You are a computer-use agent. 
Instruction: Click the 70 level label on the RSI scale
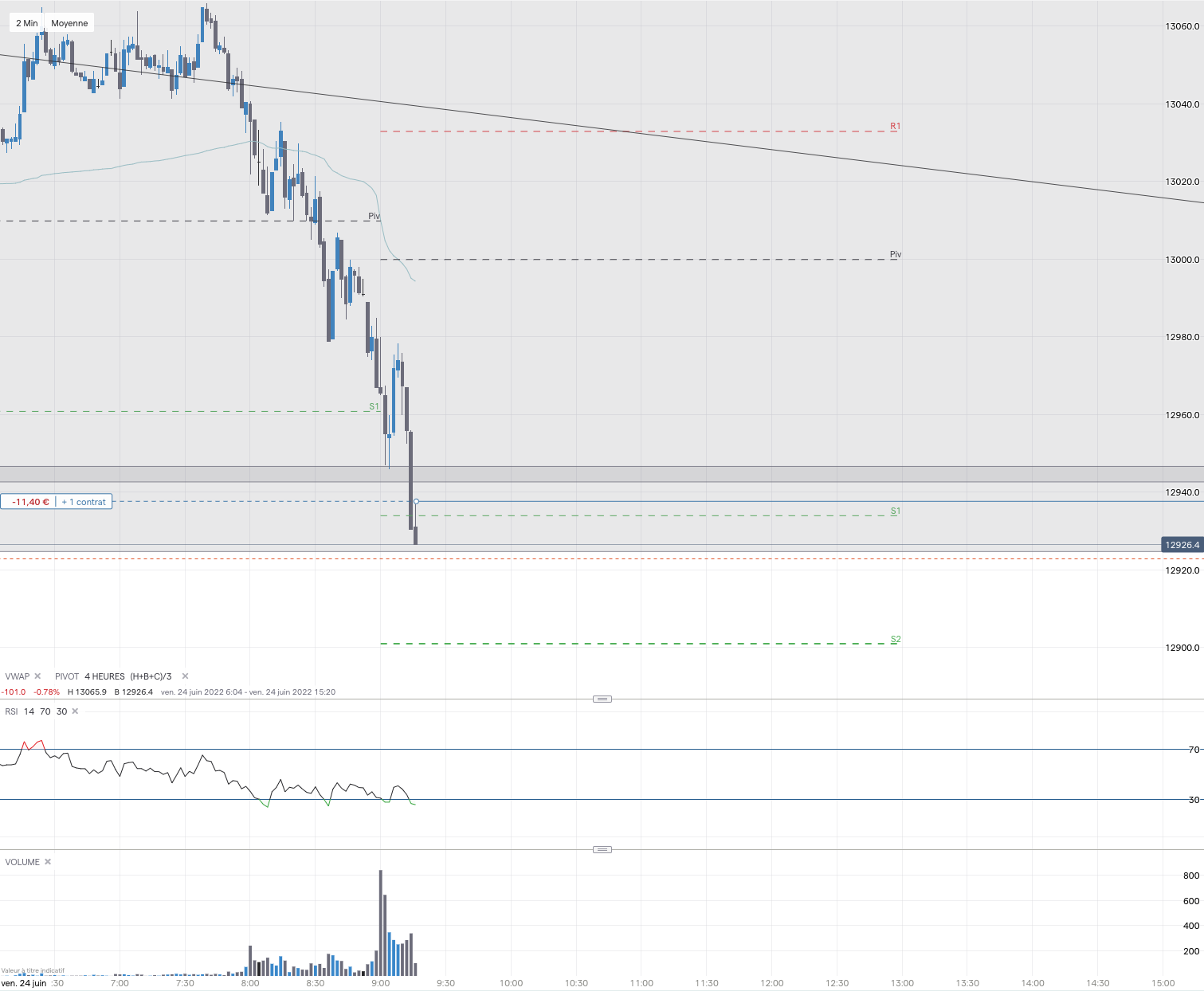1194,750
